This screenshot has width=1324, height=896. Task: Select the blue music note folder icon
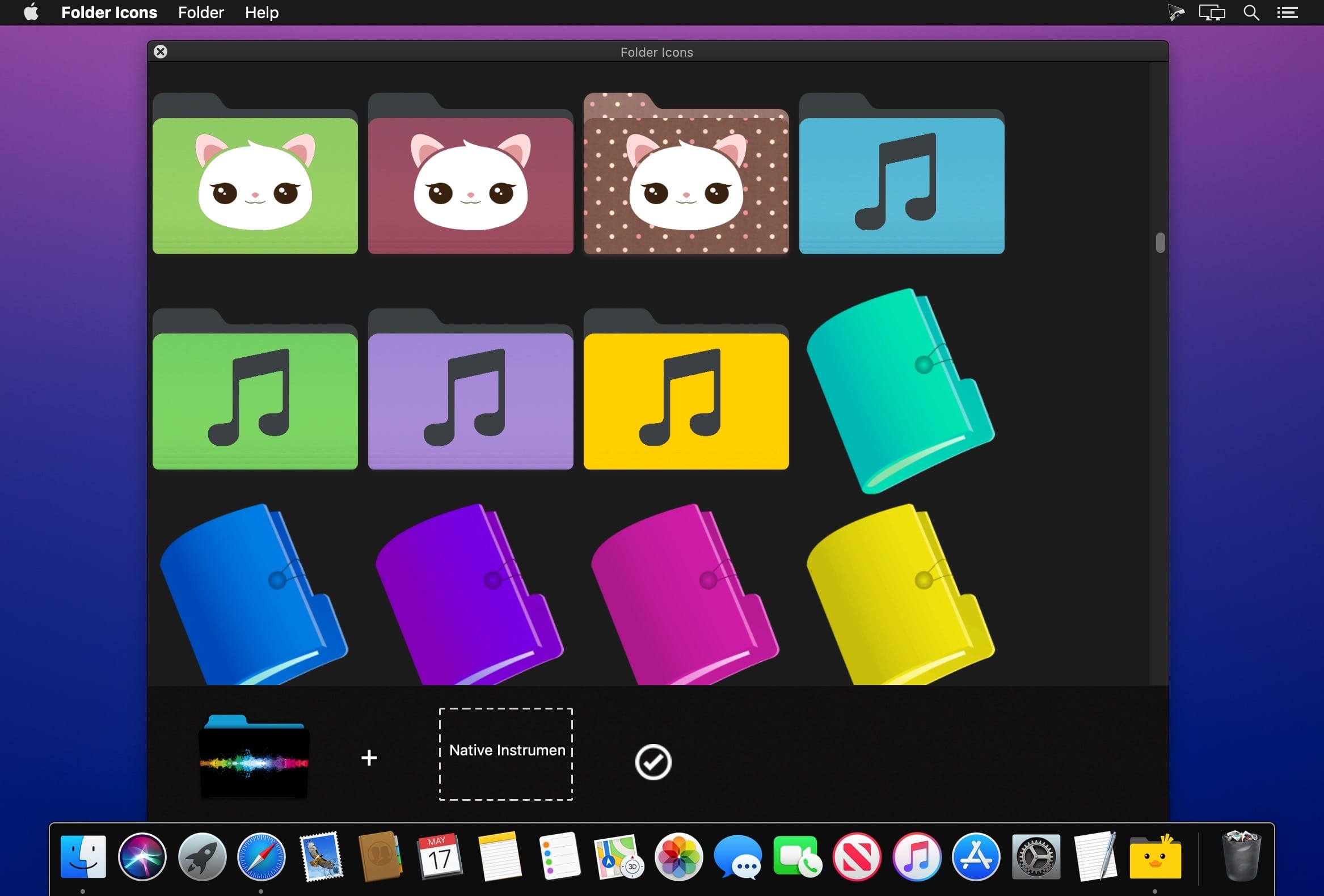coord(902,173)
